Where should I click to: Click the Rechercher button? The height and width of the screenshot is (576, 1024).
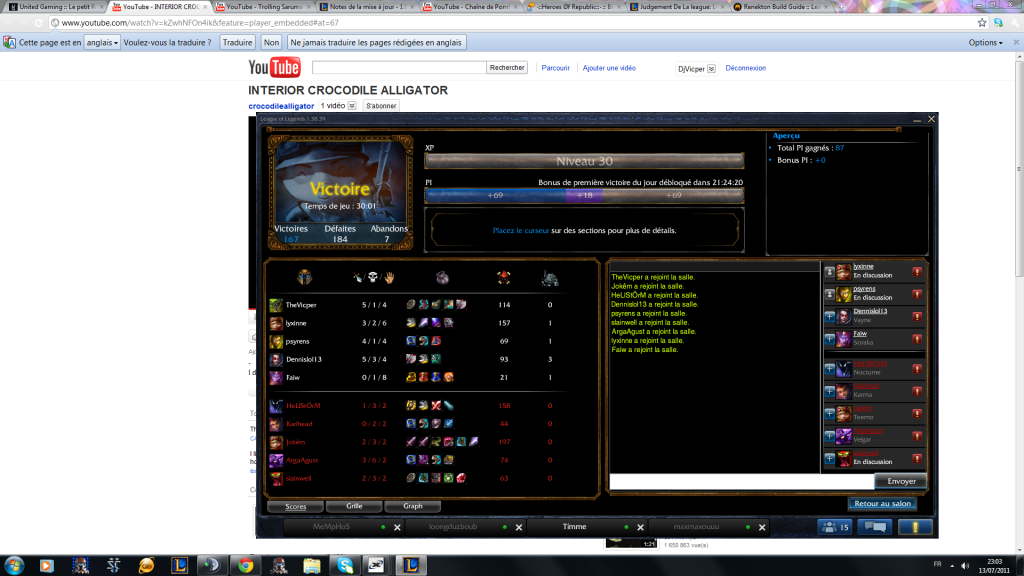point(507,67)
